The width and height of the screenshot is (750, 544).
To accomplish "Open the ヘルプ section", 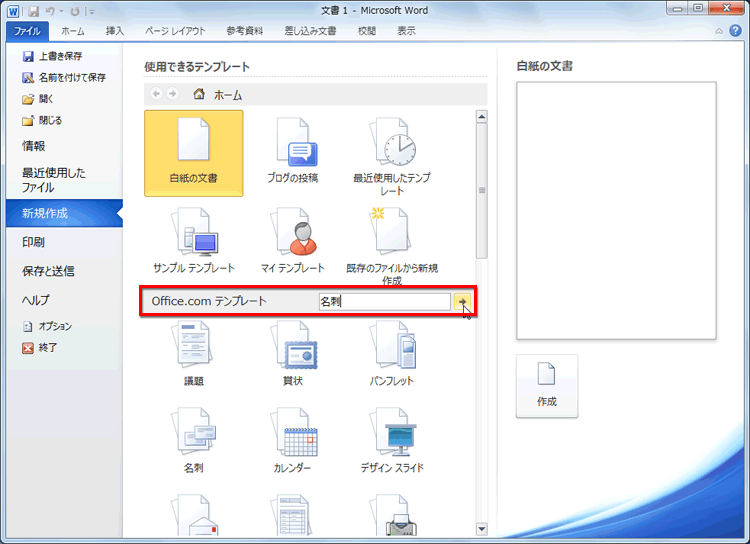I will [36, 300].
